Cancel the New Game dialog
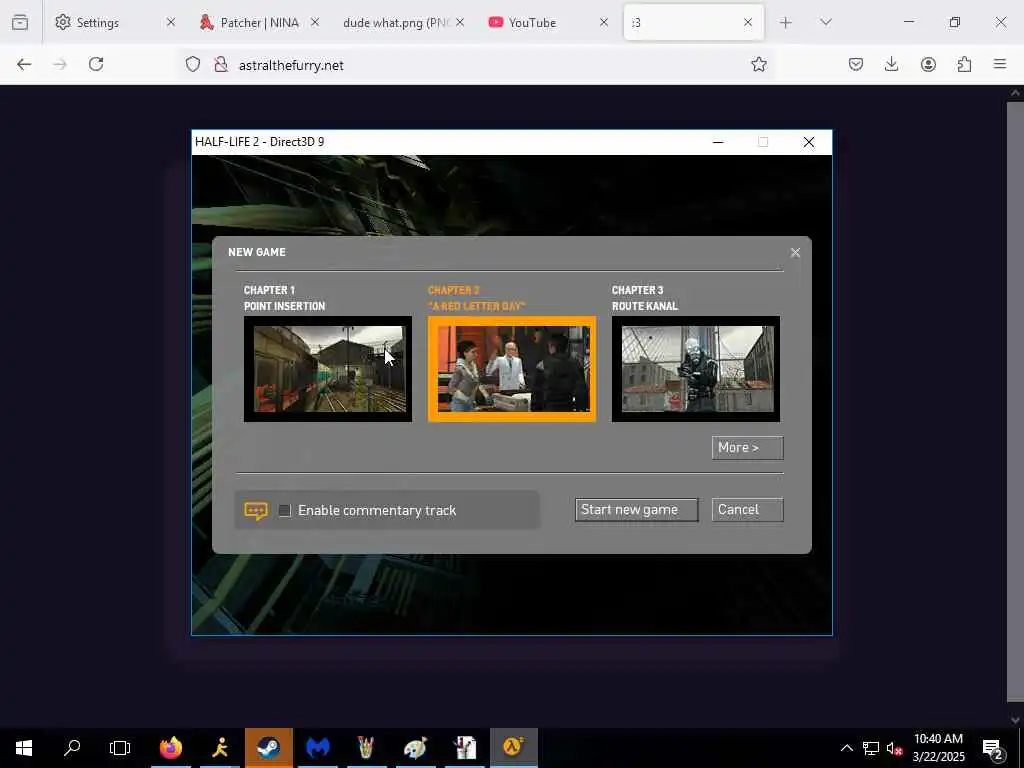This screenshot has height=768, width=1024. point(747,510)
